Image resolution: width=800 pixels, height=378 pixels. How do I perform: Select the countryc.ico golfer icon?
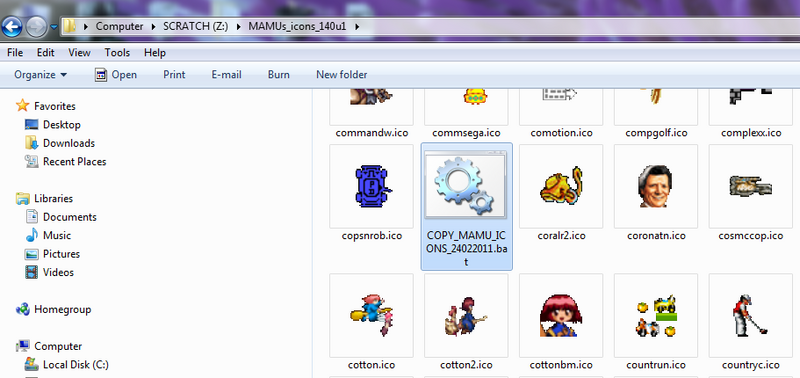pyautogui.click(x=751, y=315)
